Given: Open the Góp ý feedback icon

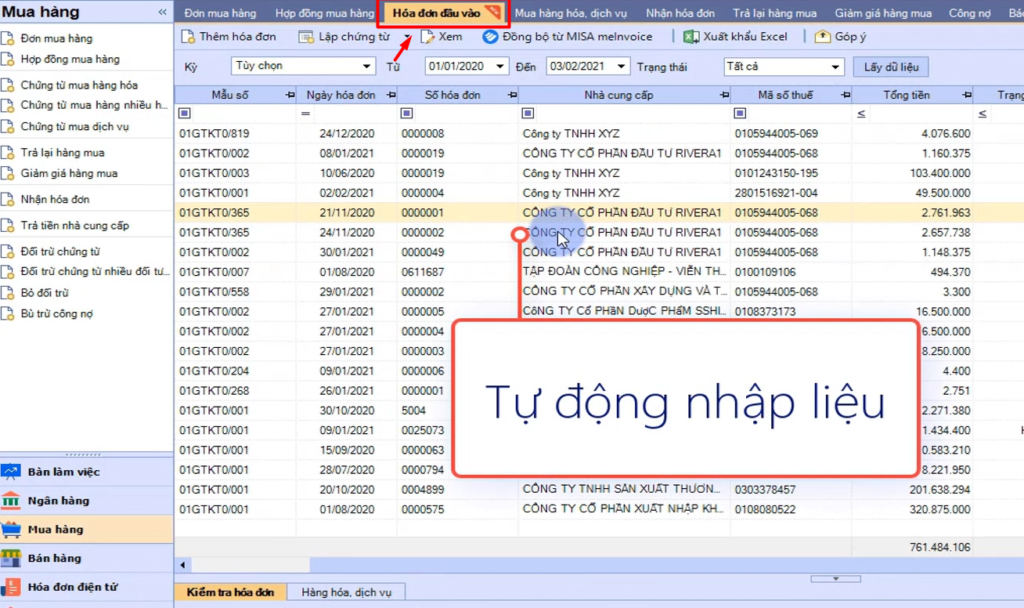Looking at the screenshot, I should coord(823,37).
